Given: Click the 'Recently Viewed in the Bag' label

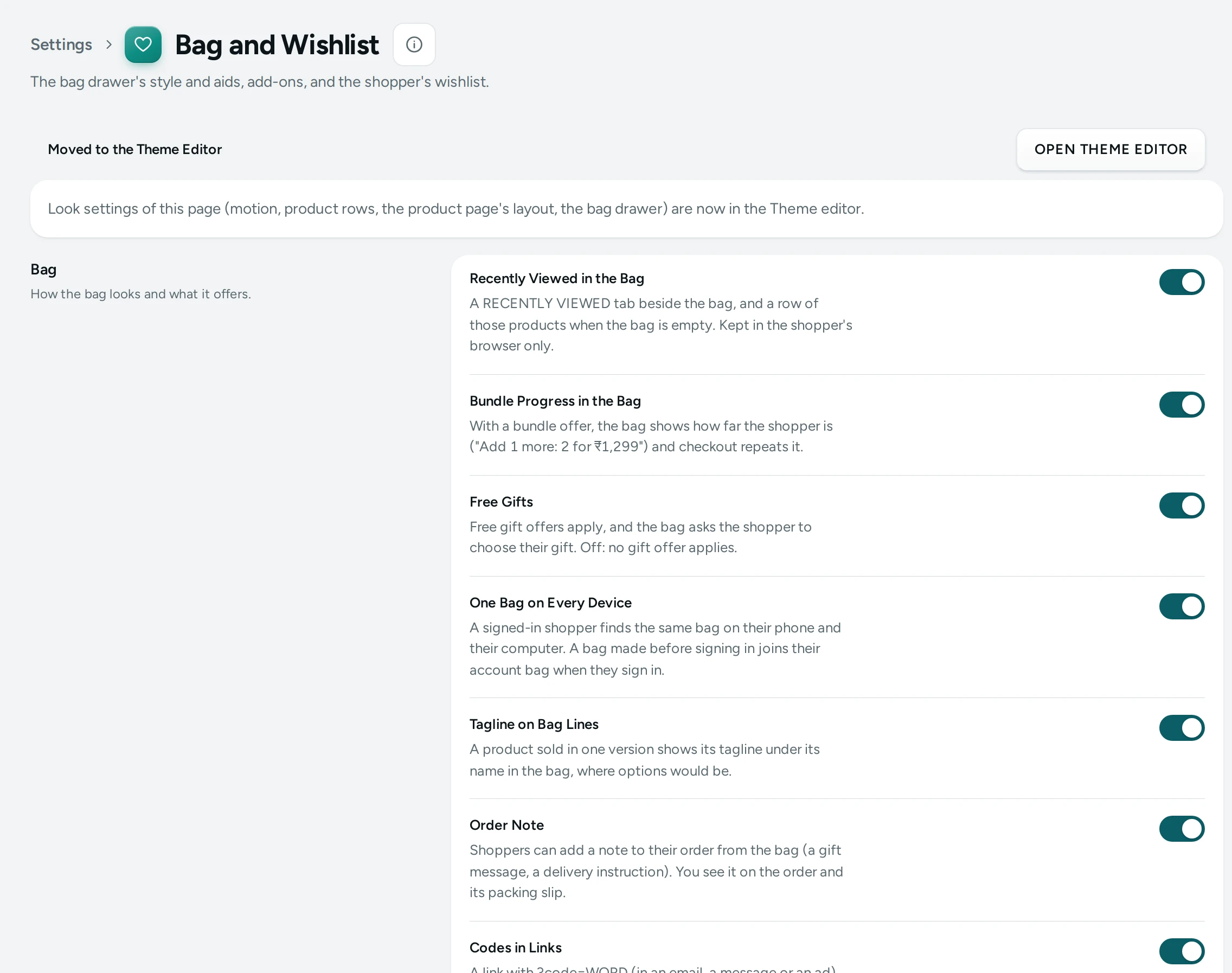Looking at the screenshot, I should click(557, 279).
